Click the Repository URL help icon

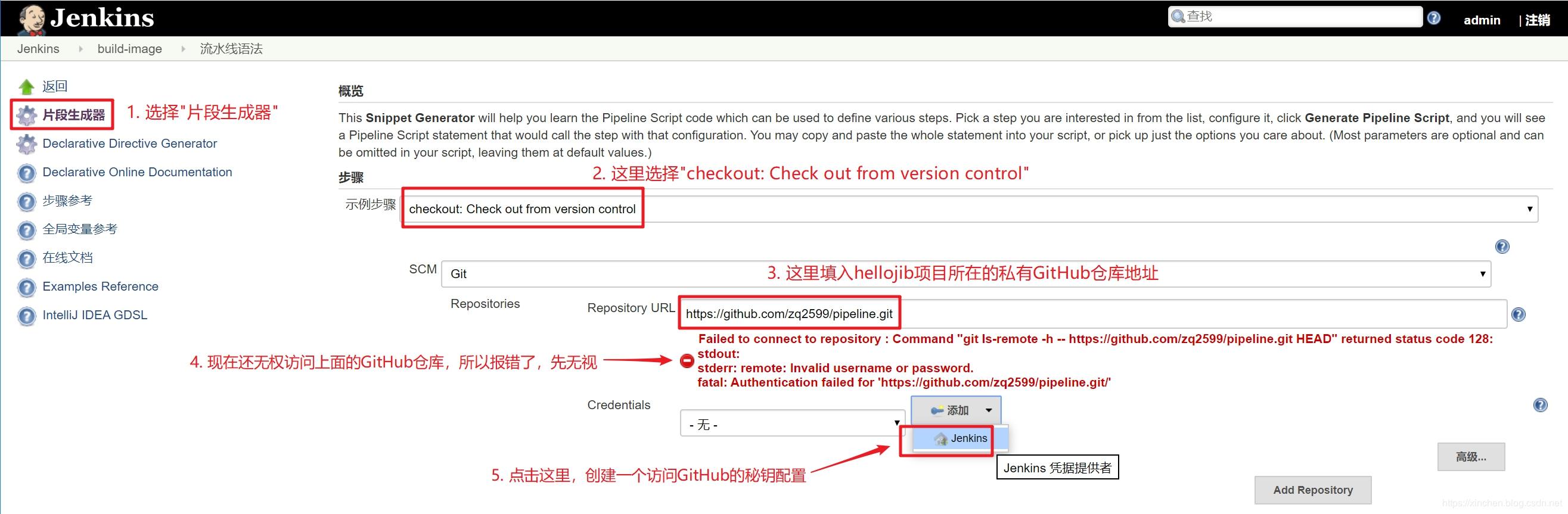tap(1518, 314)
